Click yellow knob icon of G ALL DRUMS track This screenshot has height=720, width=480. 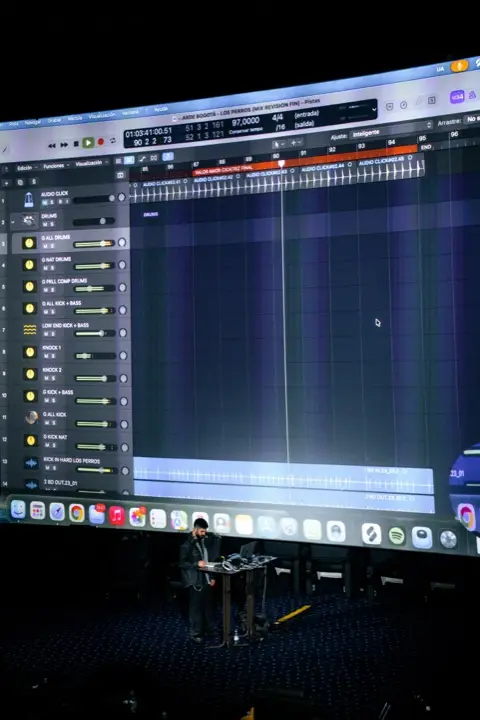[29, 243]
